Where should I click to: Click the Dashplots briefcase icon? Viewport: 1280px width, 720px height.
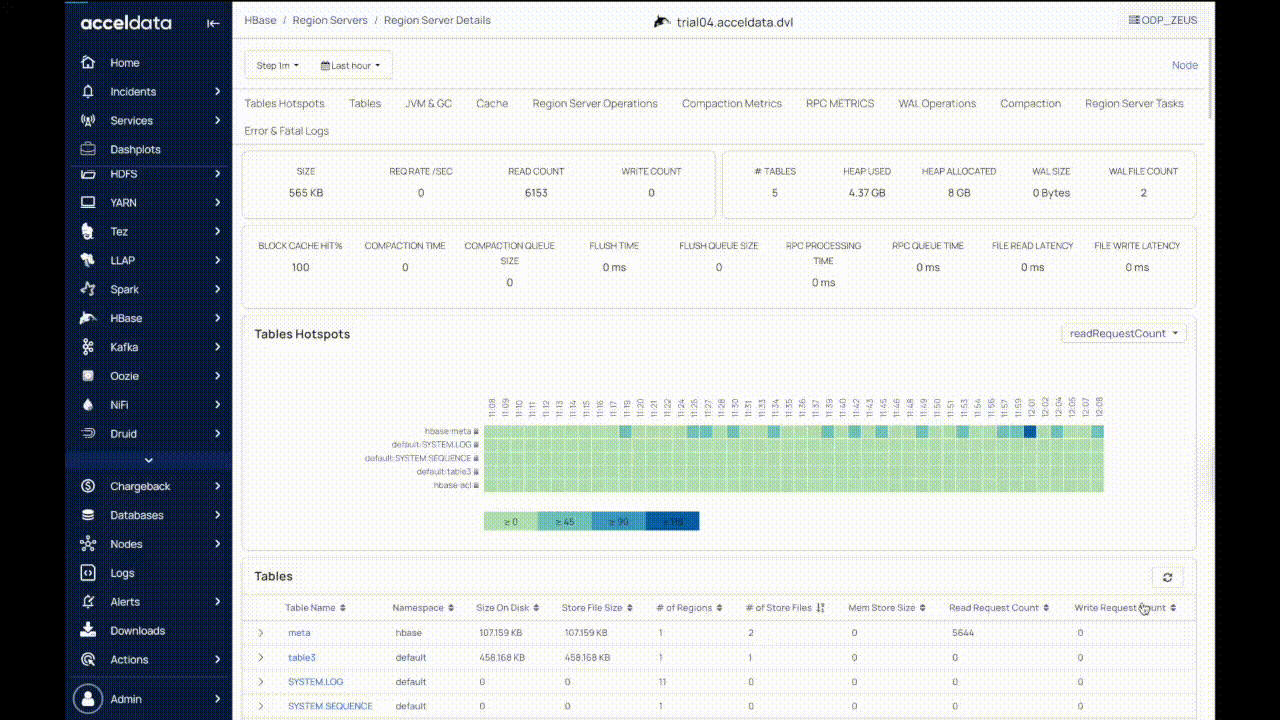[x=89, y=149]
